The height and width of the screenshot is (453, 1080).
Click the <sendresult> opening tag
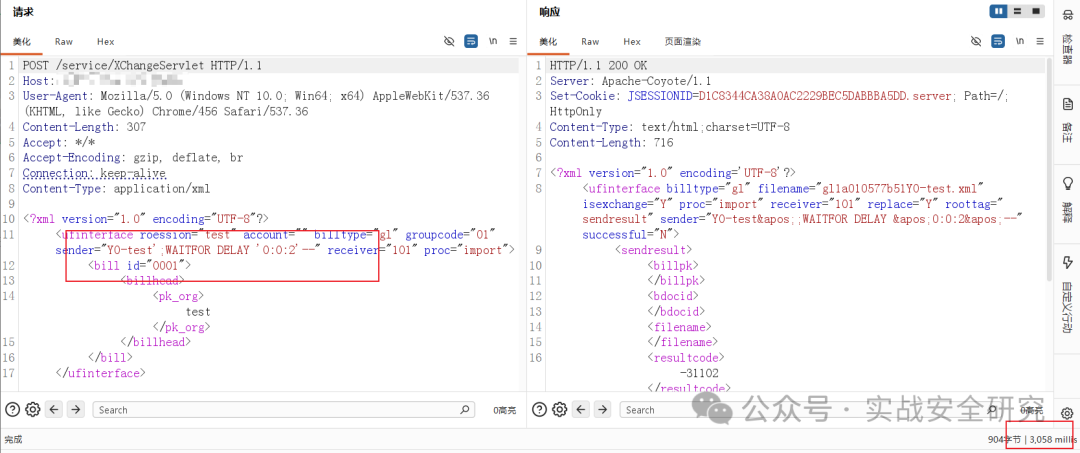[654, 250]
